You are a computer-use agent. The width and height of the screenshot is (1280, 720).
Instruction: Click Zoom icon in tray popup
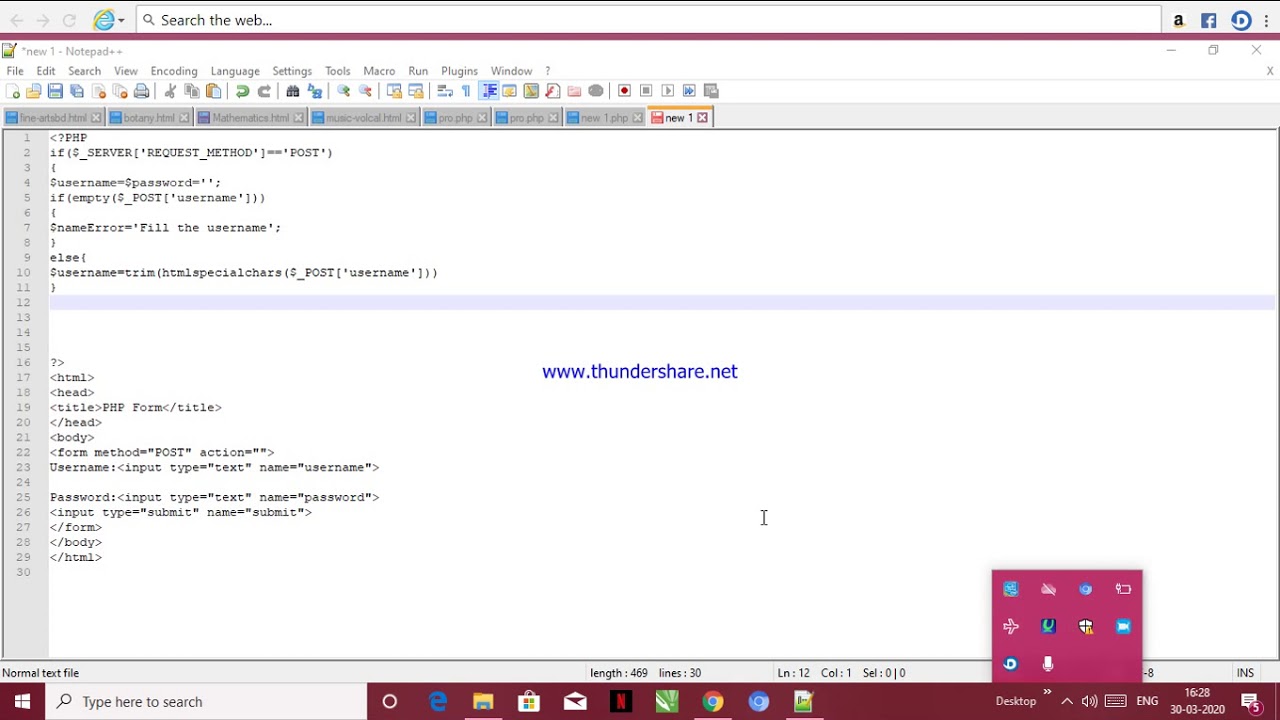coord(1123,627)
